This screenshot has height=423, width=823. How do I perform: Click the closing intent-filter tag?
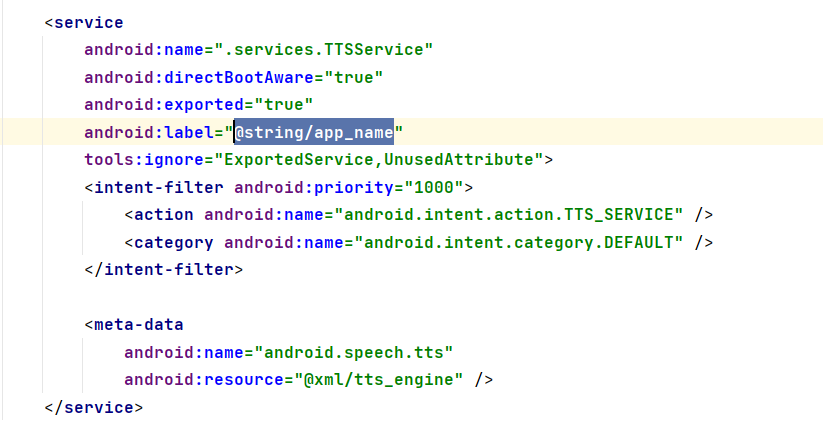tap(164, 270)
